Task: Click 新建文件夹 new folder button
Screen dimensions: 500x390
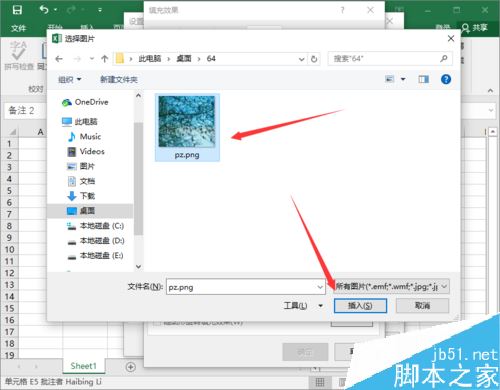Action: tap(119, 79)
